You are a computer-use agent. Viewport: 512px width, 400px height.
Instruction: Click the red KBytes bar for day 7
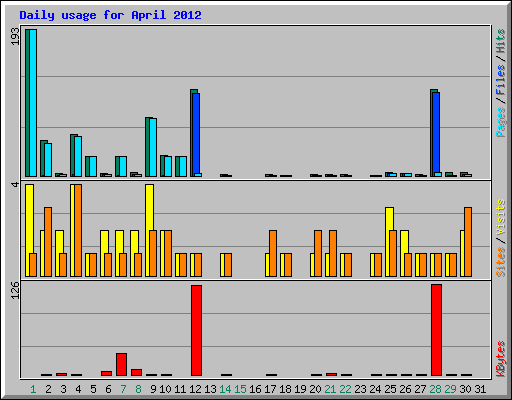point(121,364)
